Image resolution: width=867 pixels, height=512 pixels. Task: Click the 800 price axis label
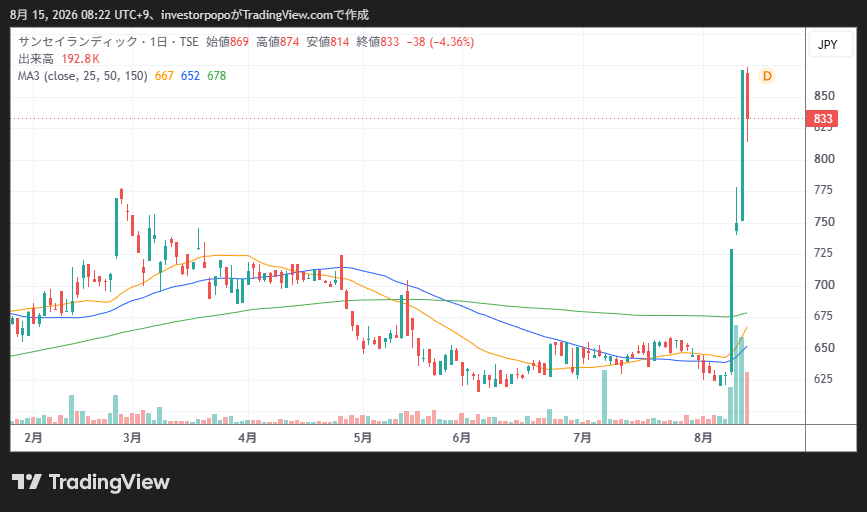coord(824,159)
